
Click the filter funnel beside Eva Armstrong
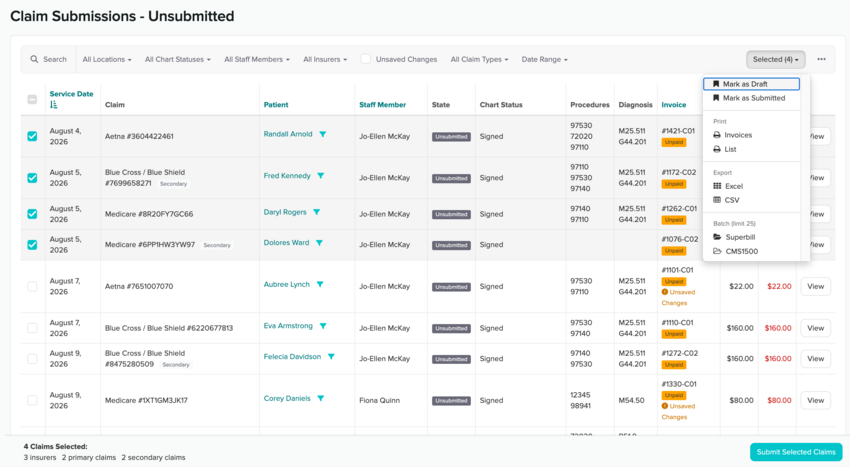click(x=323, y=326)
